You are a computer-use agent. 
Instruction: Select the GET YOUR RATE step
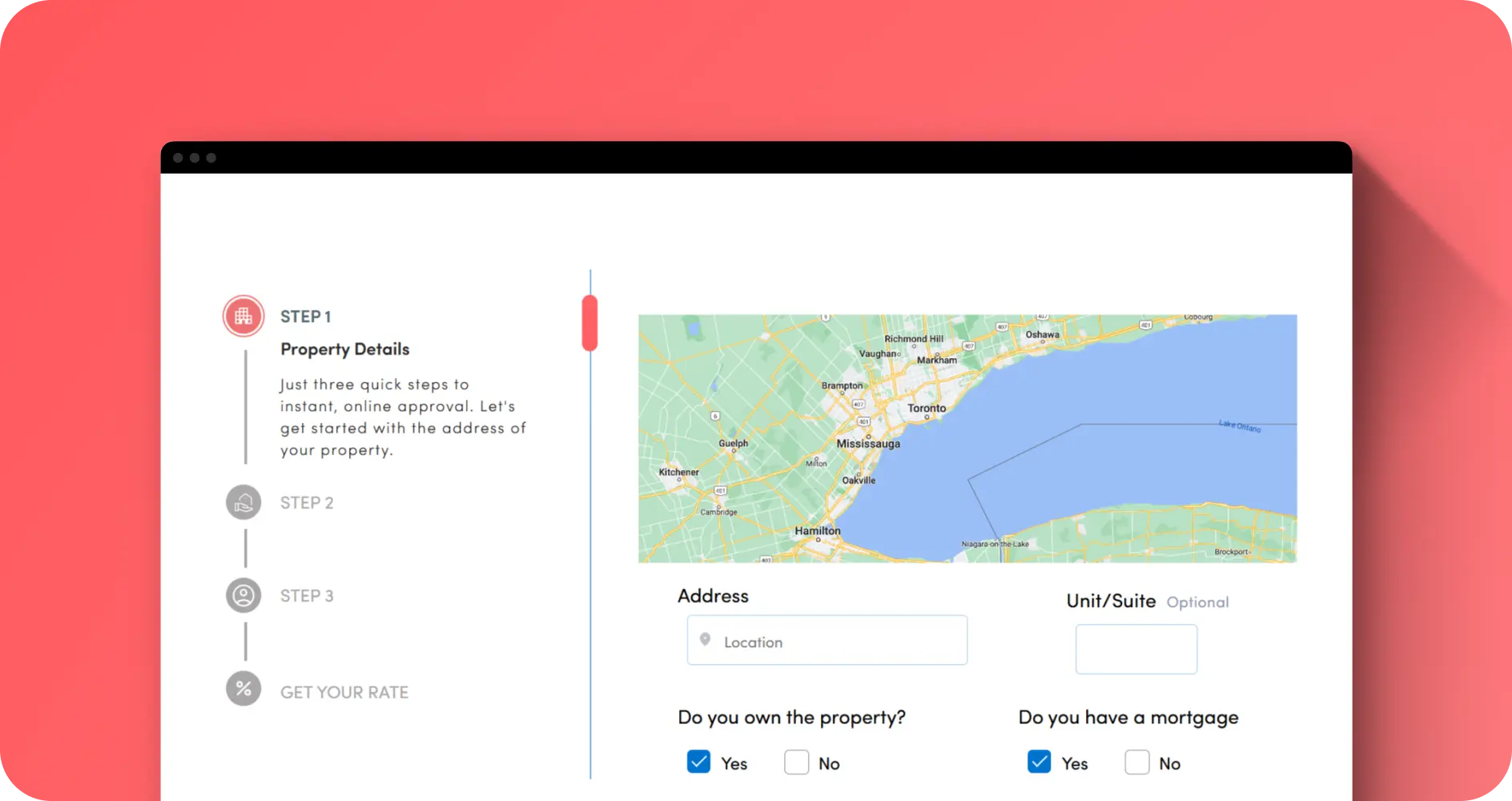pos(344,692)
